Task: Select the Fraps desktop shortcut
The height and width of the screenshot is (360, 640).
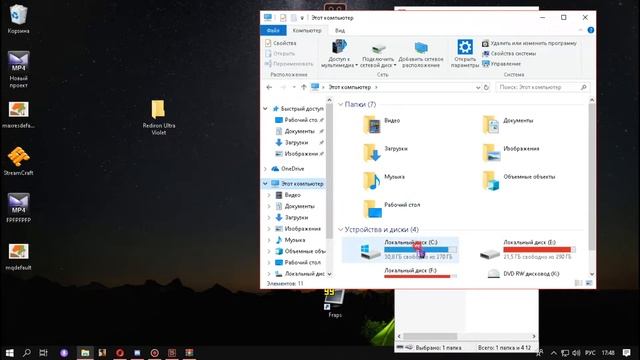Action: 334,303
